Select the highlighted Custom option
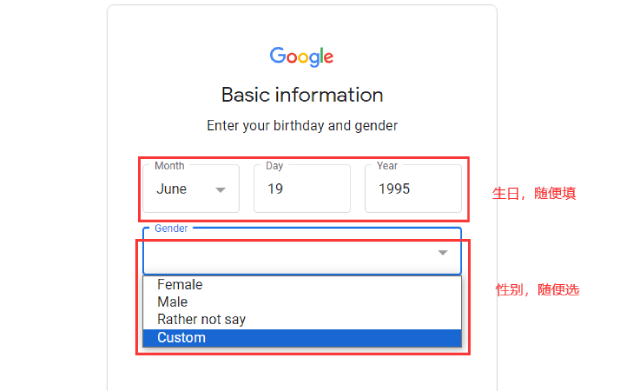This screenshot has width=620, height=391. pyautogui.click(x=302, y=338)
